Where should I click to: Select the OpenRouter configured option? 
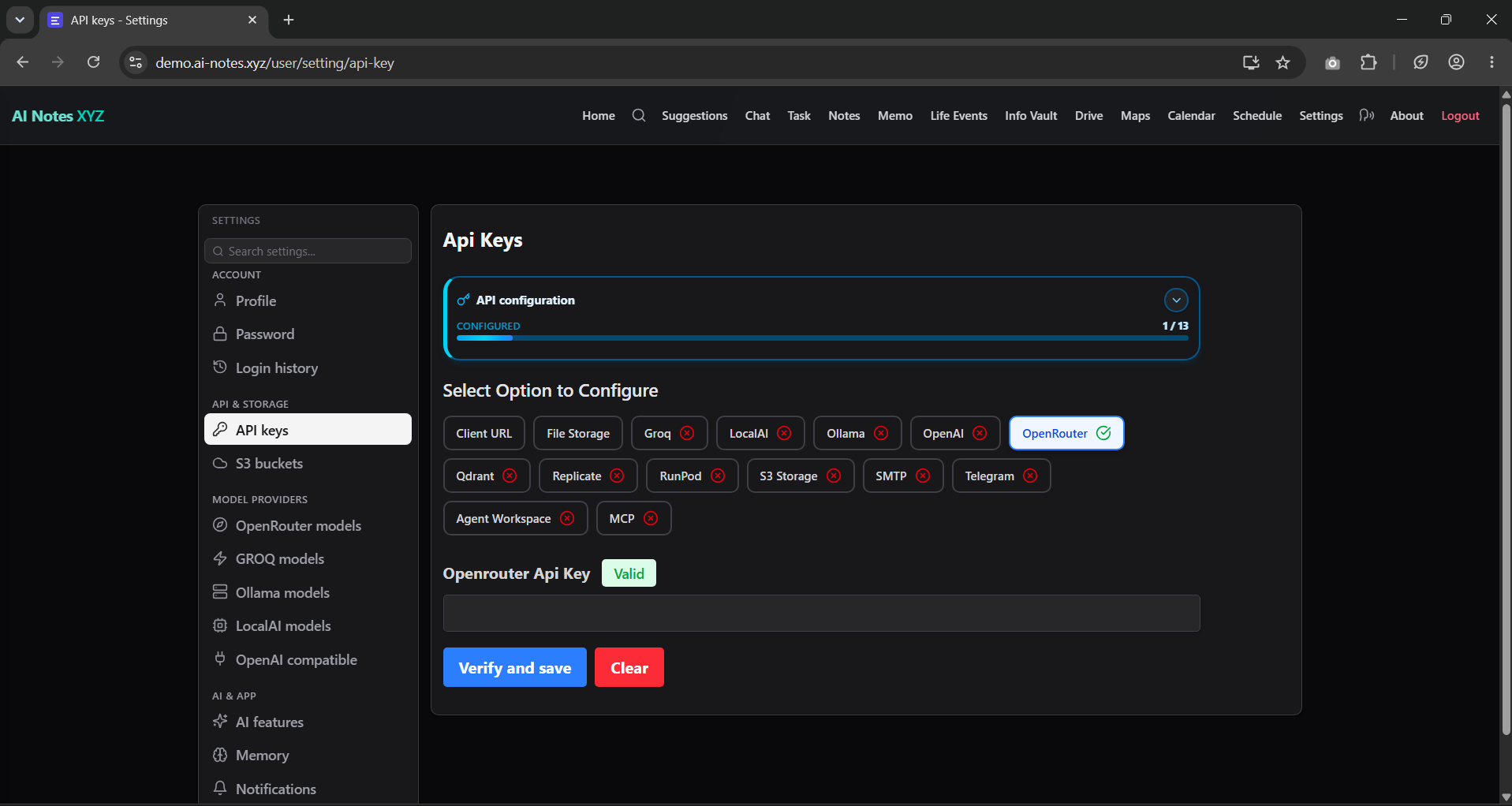[x=1066, y=433]
